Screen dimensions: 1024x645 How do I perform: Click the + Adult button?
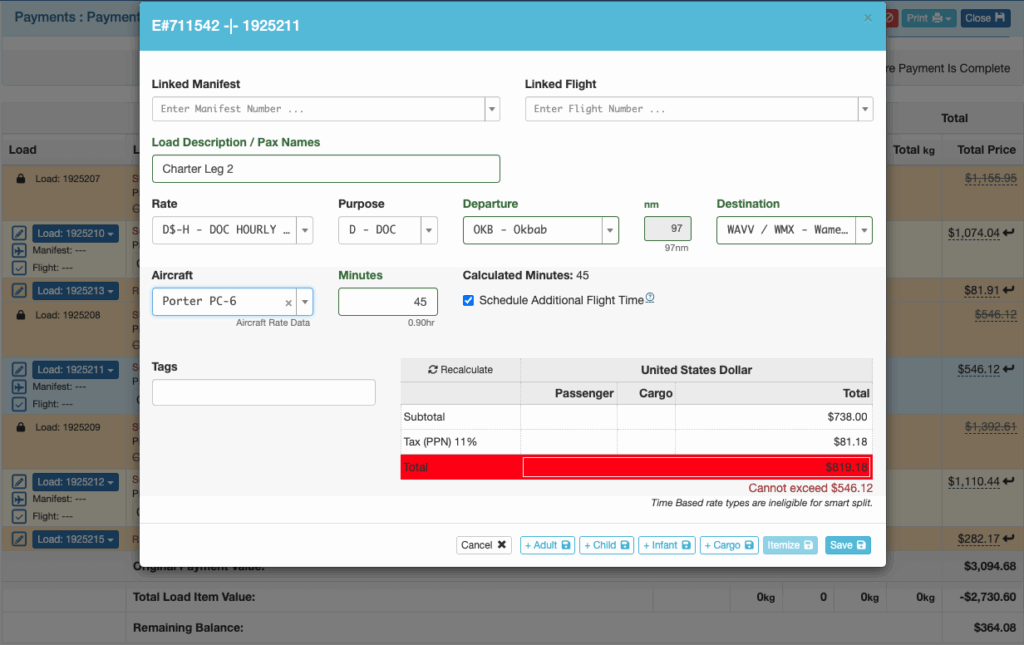(x=546, y=545)
